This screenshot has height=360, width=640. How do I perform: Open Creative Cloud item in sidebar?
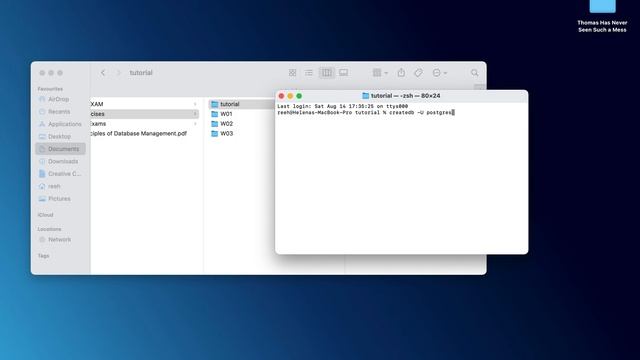point(60,174)
